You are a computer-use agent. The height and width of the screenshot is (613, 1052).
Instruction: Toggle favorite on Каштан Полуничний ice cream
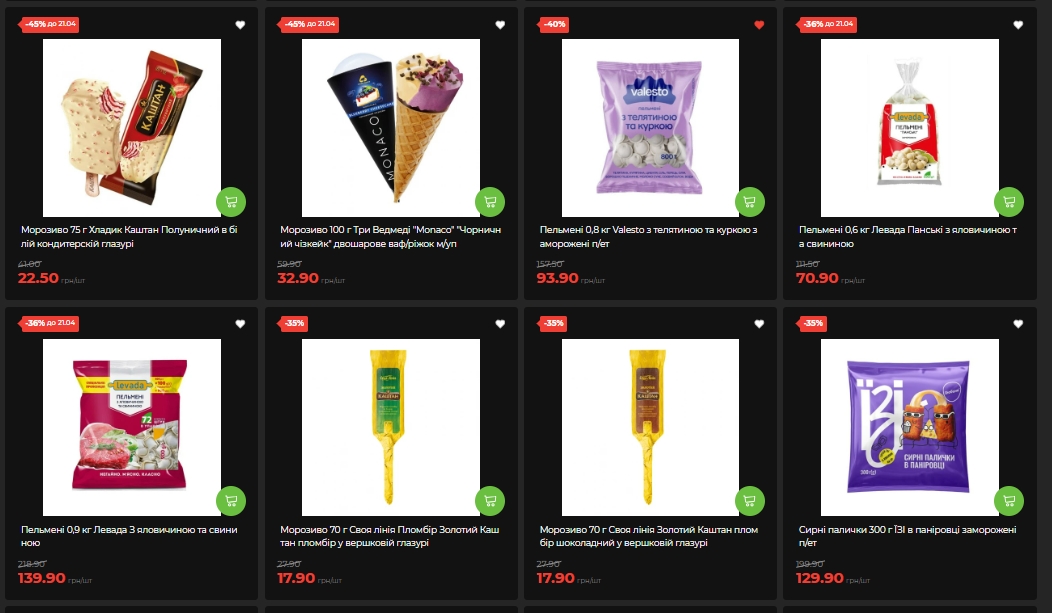[240, 25]
